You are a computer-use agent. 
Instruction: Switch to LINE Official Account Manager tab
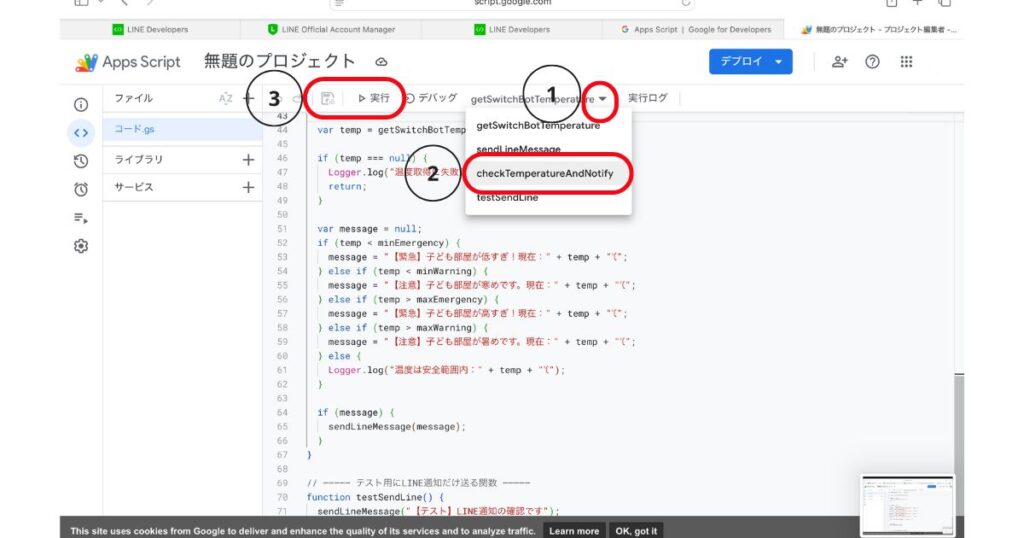click(331, 29)
